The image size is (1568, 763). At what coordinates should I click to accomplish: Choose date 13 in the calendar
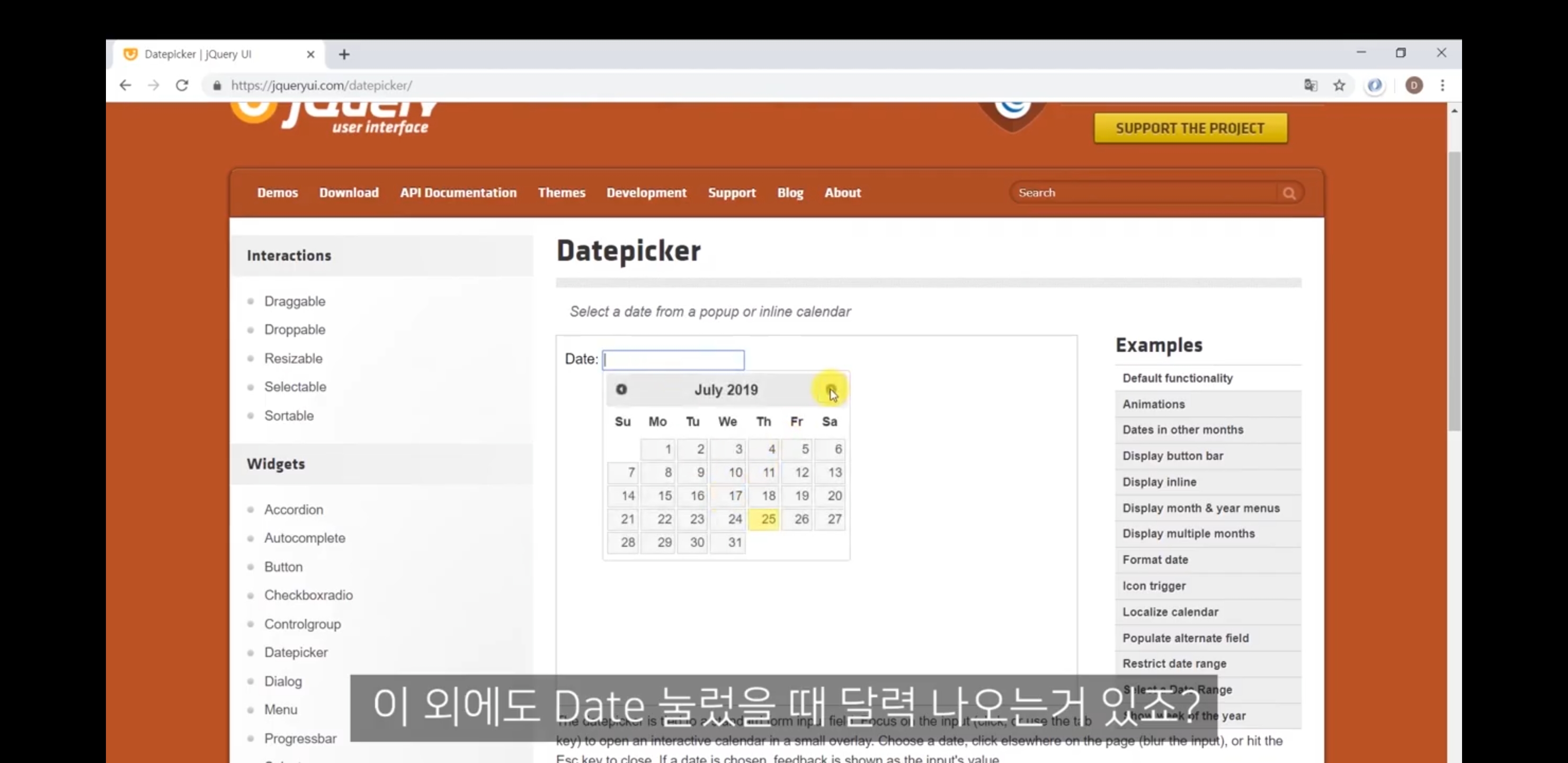830,472
